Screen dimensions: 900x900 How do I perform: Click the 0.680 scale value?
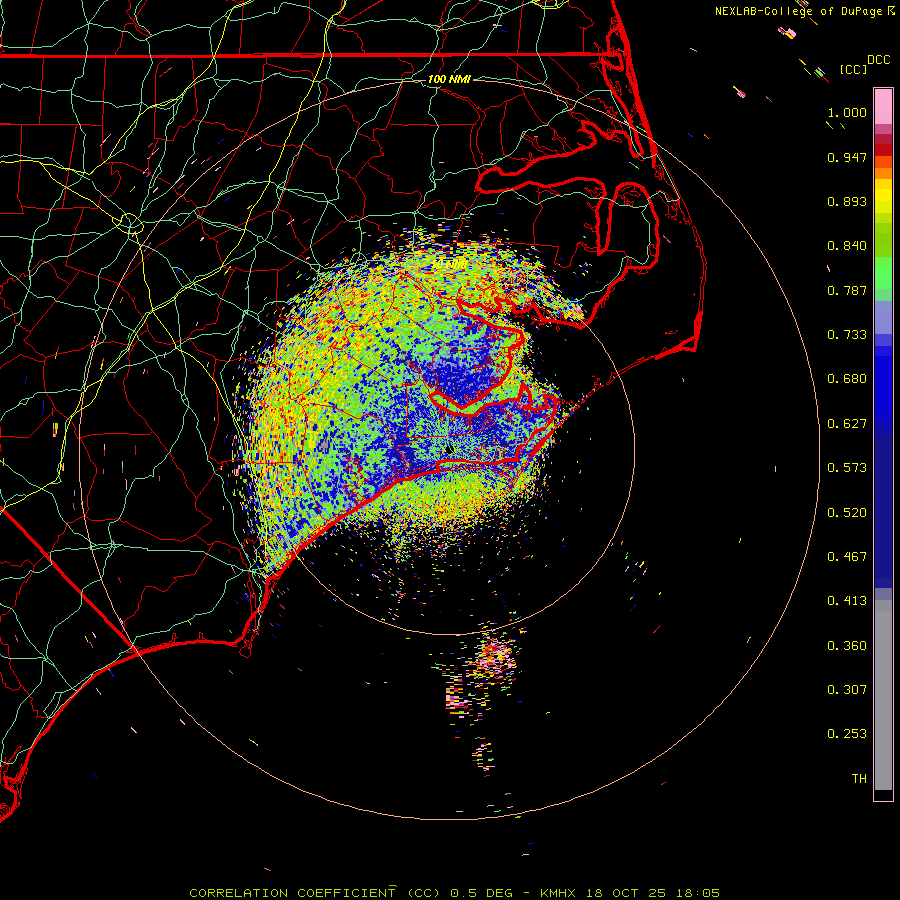click(847, 379)
